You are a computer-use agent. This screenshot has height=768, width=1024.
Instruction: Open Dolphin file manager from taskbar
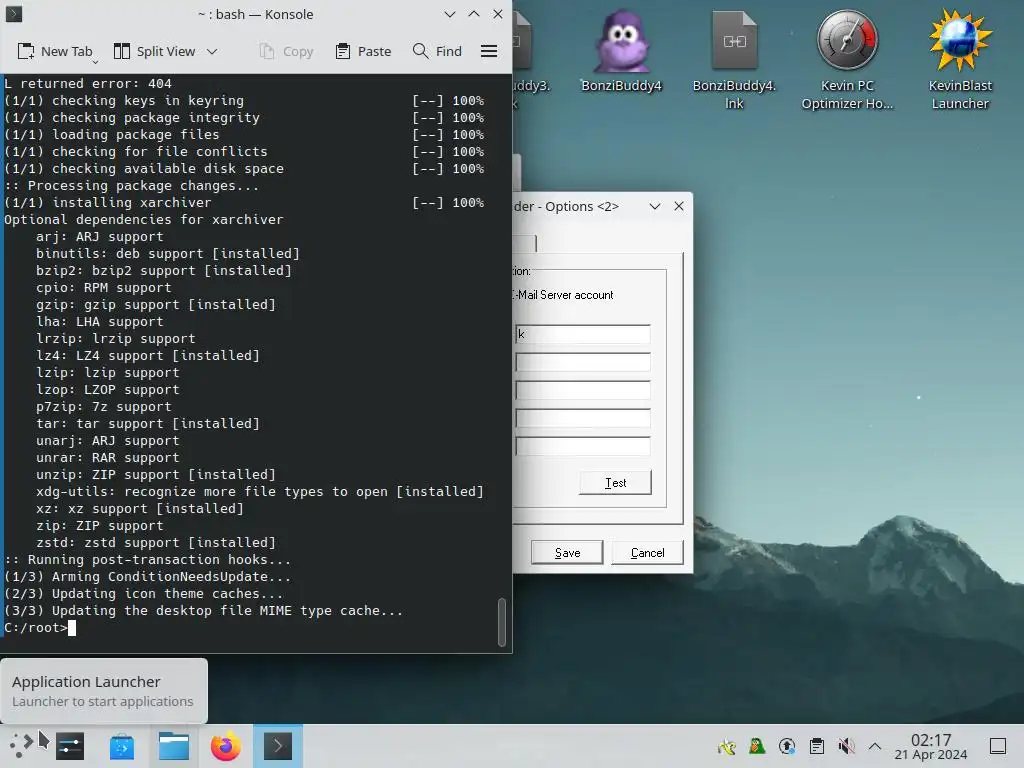point(174,746)
